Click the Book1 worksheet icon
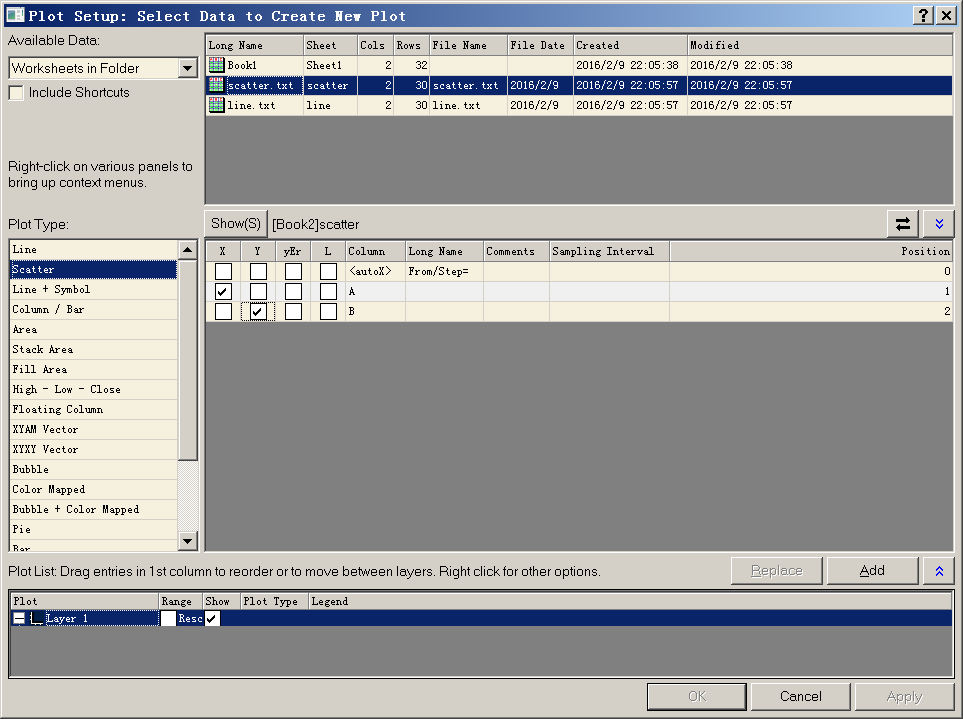963x719 pixels. click(217, 64)
